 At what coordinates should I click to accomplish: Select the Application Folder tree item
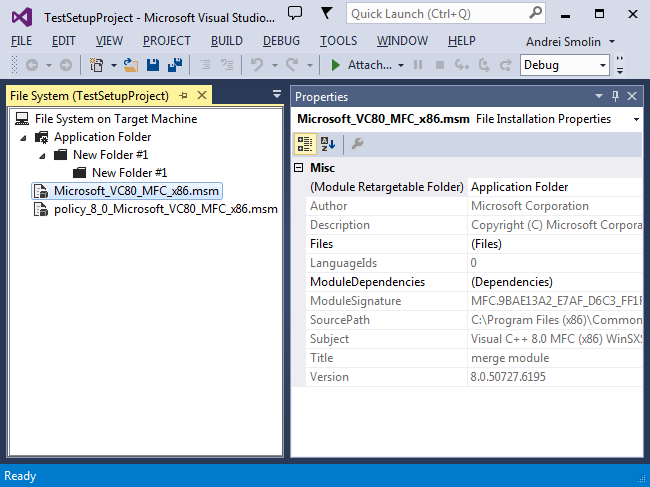(102, 137)
